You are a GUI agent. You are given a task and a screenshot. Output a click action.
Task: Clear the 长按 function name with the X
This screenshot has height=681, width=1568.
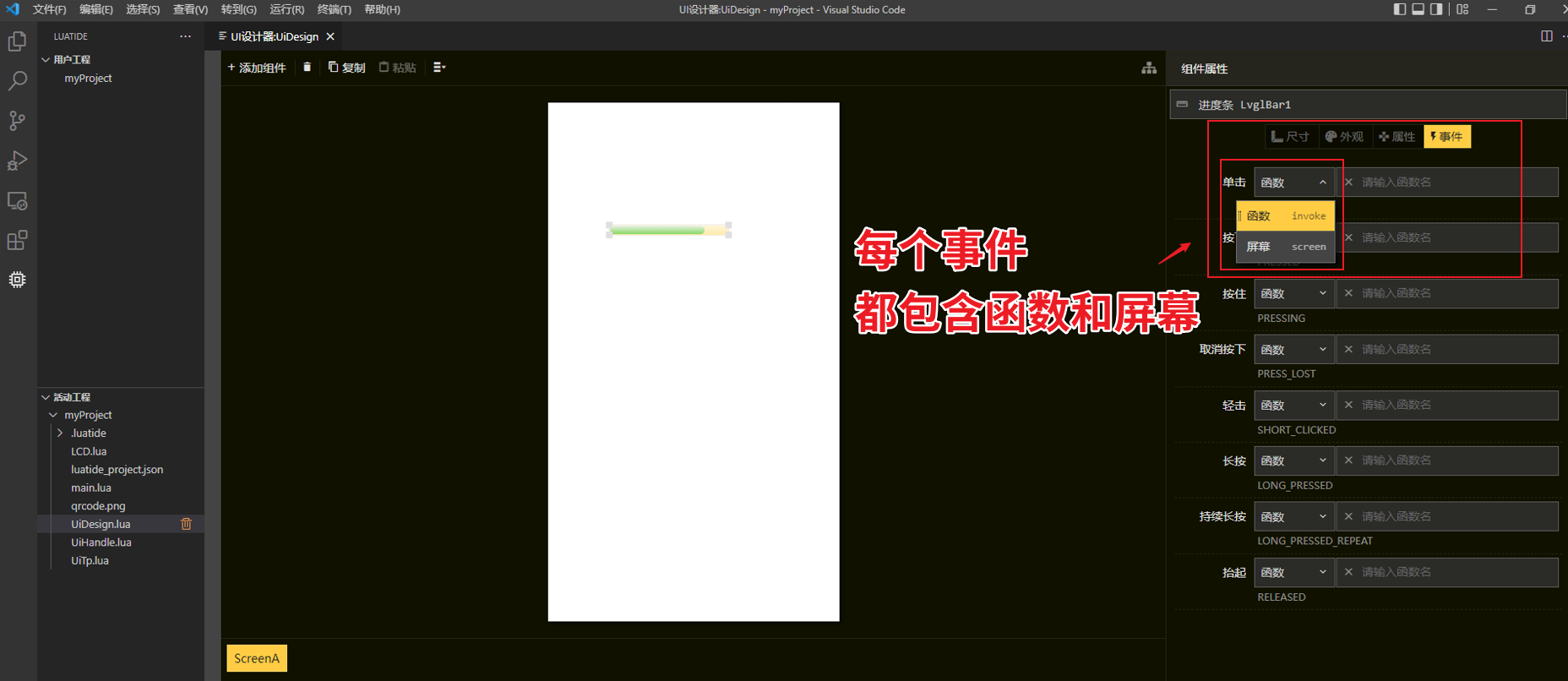pos(1348,460)
